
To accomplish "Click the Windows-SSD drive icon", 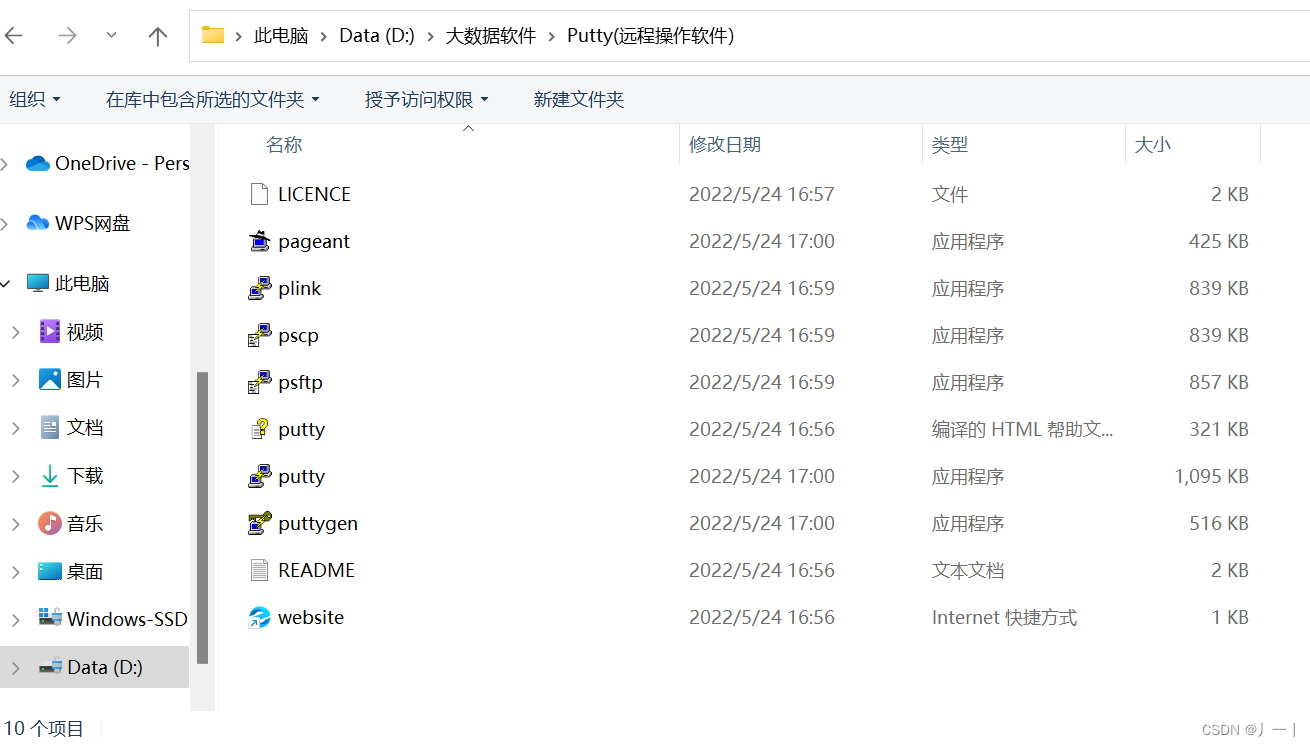I will pos(50,617).
